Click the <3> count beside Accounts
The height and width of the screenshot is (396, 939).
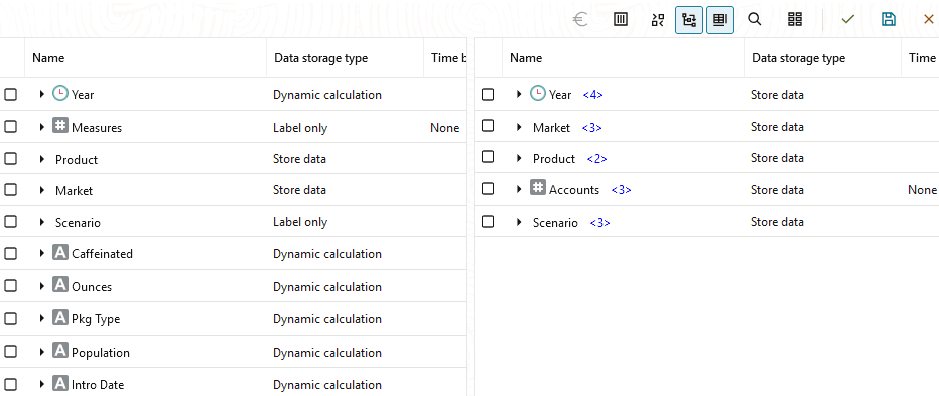coord(621,190)
